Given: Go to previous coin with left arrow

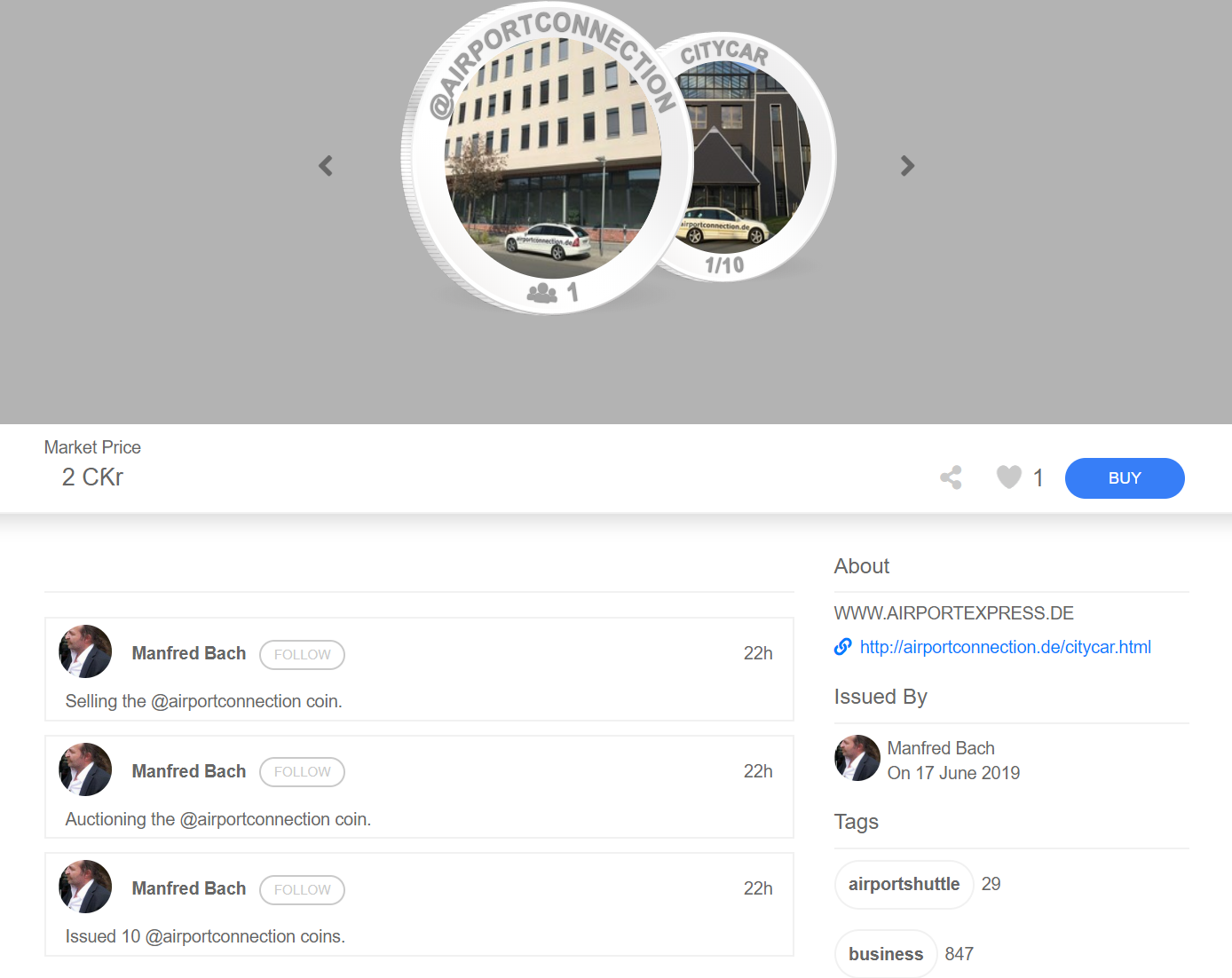Looking at the screenshot, I should pos(326,166).
